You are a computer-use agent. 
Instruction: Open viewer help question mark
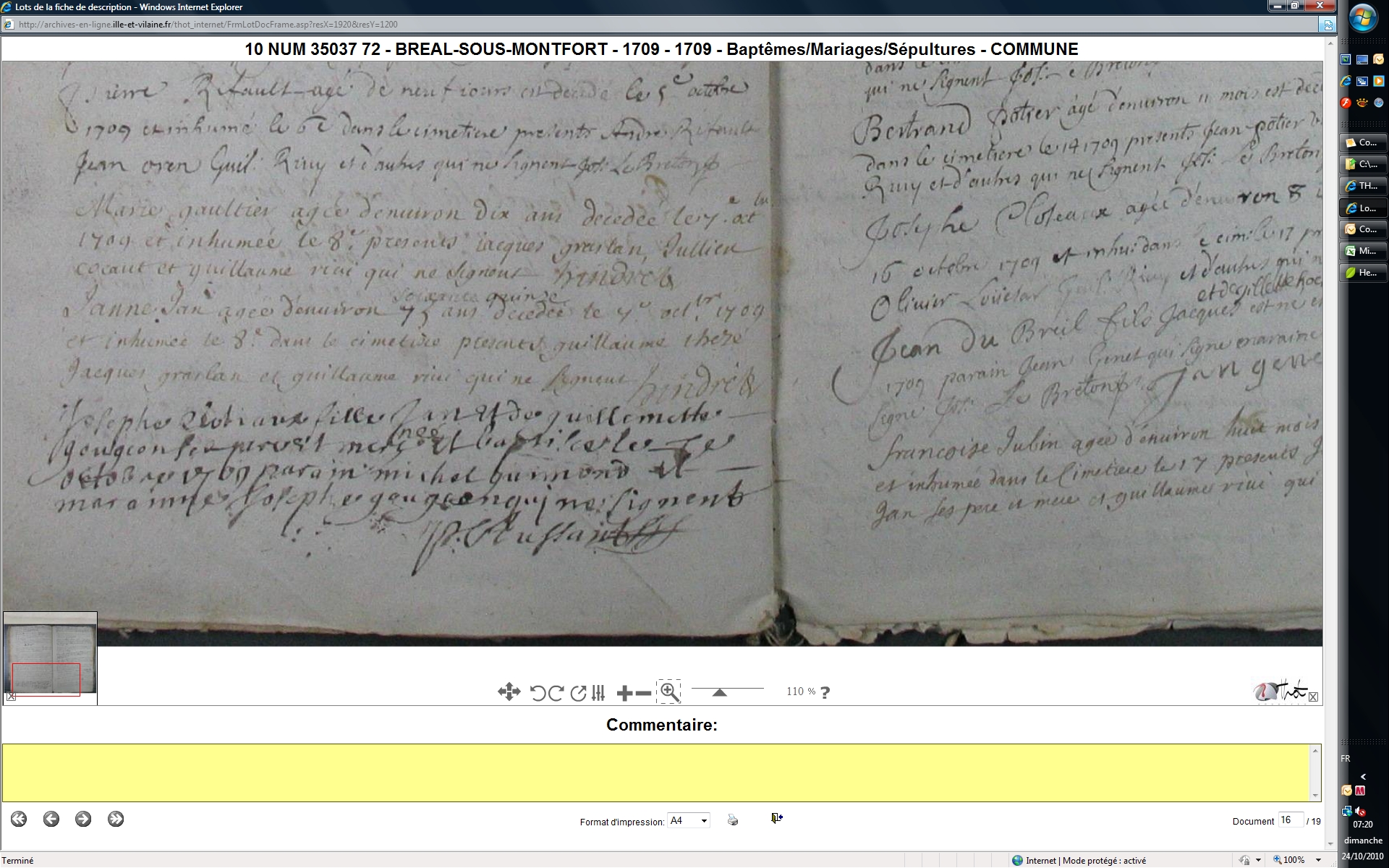(x=825, y=692)
